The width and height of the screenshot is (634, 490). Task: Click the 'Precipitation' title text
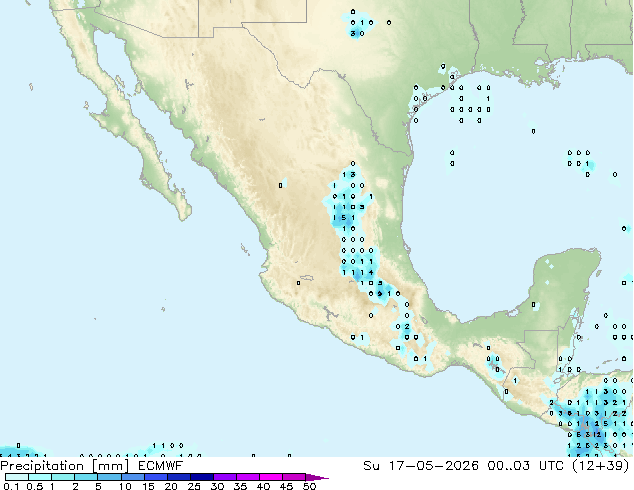coord(42,466)
